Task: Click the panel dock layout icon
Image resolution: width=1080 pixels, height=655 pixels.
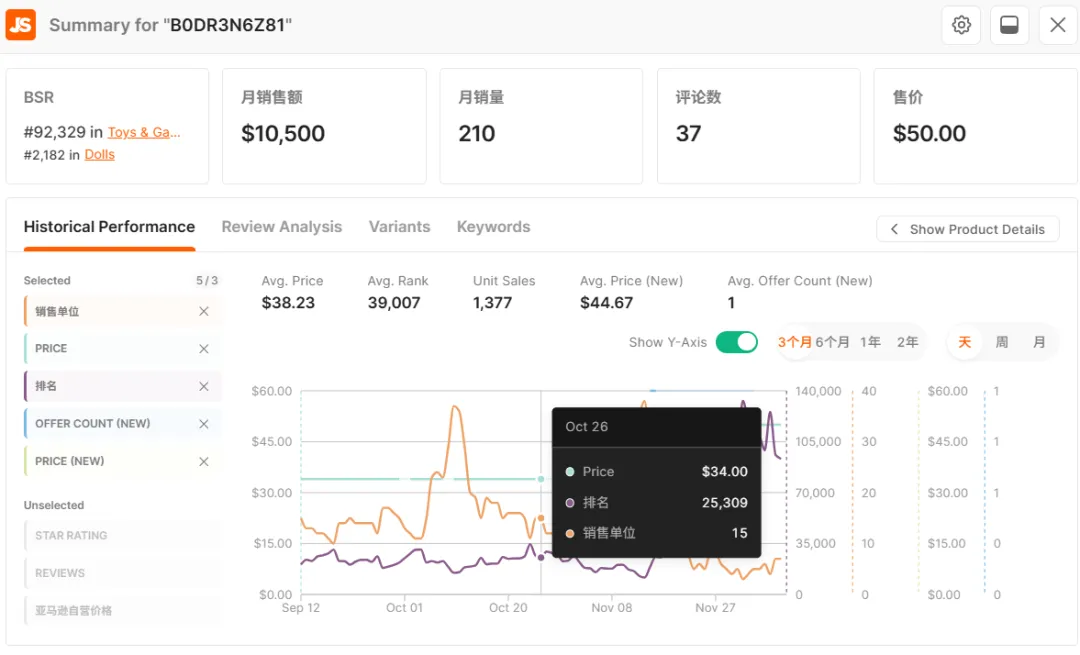Action: (1009, 25)
